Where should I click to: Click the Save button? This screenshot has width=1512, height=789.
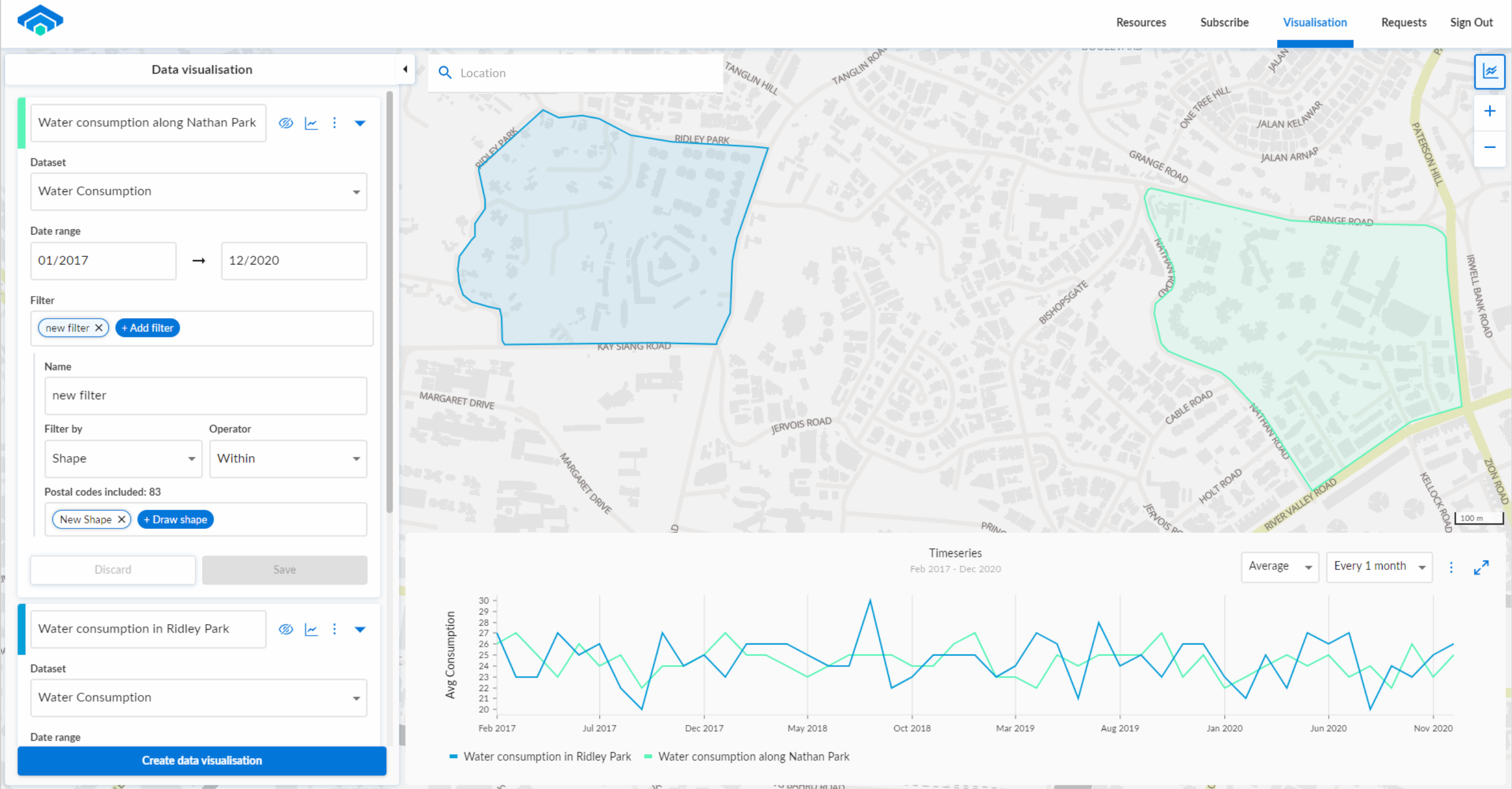point(285,569)
